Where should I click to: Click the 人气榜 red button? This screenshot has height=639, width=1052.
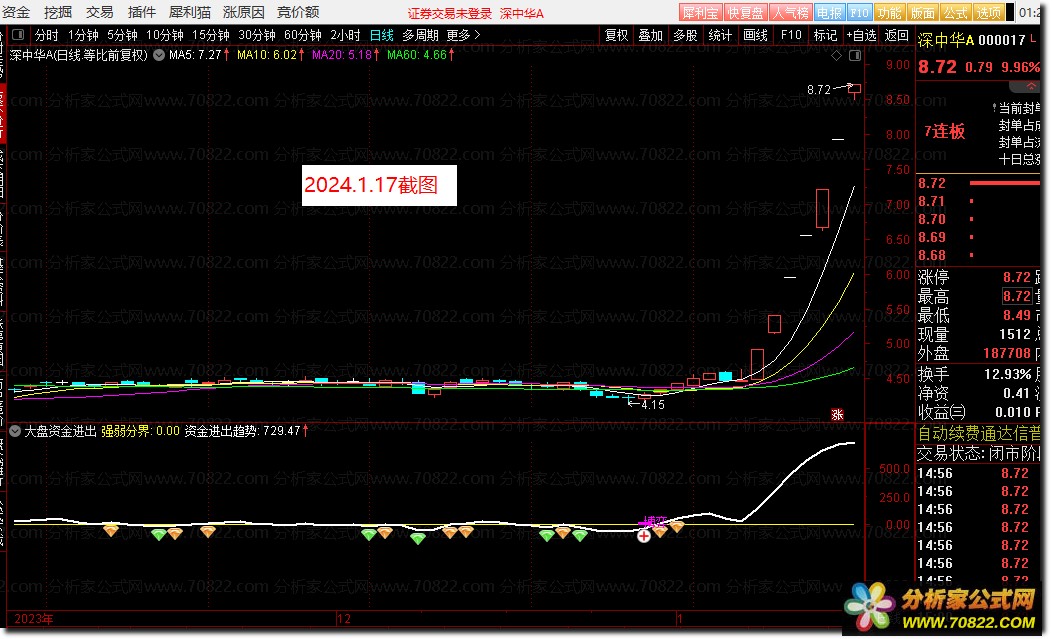tap(790, 13)
